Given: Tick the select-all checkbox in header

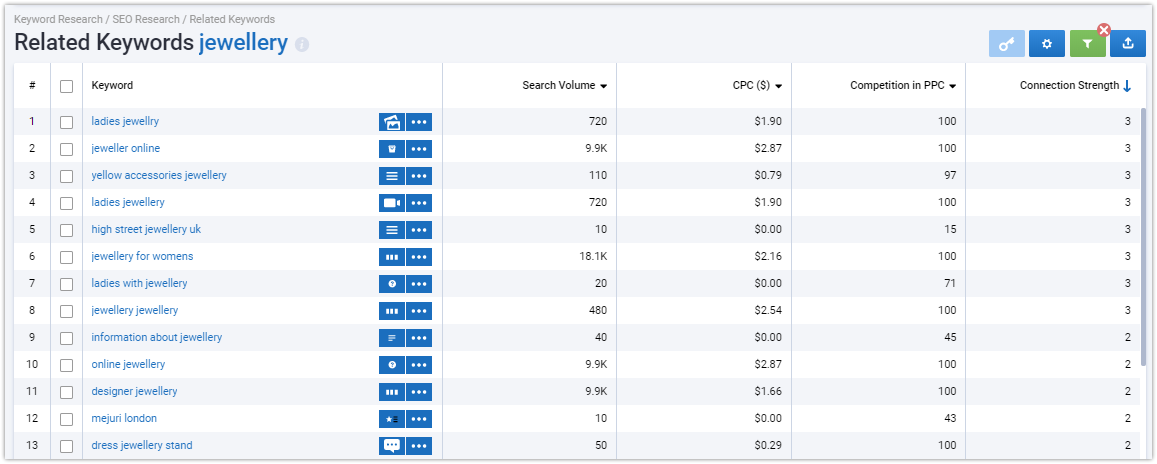Looking at the screenshot, I should [66, 86].
